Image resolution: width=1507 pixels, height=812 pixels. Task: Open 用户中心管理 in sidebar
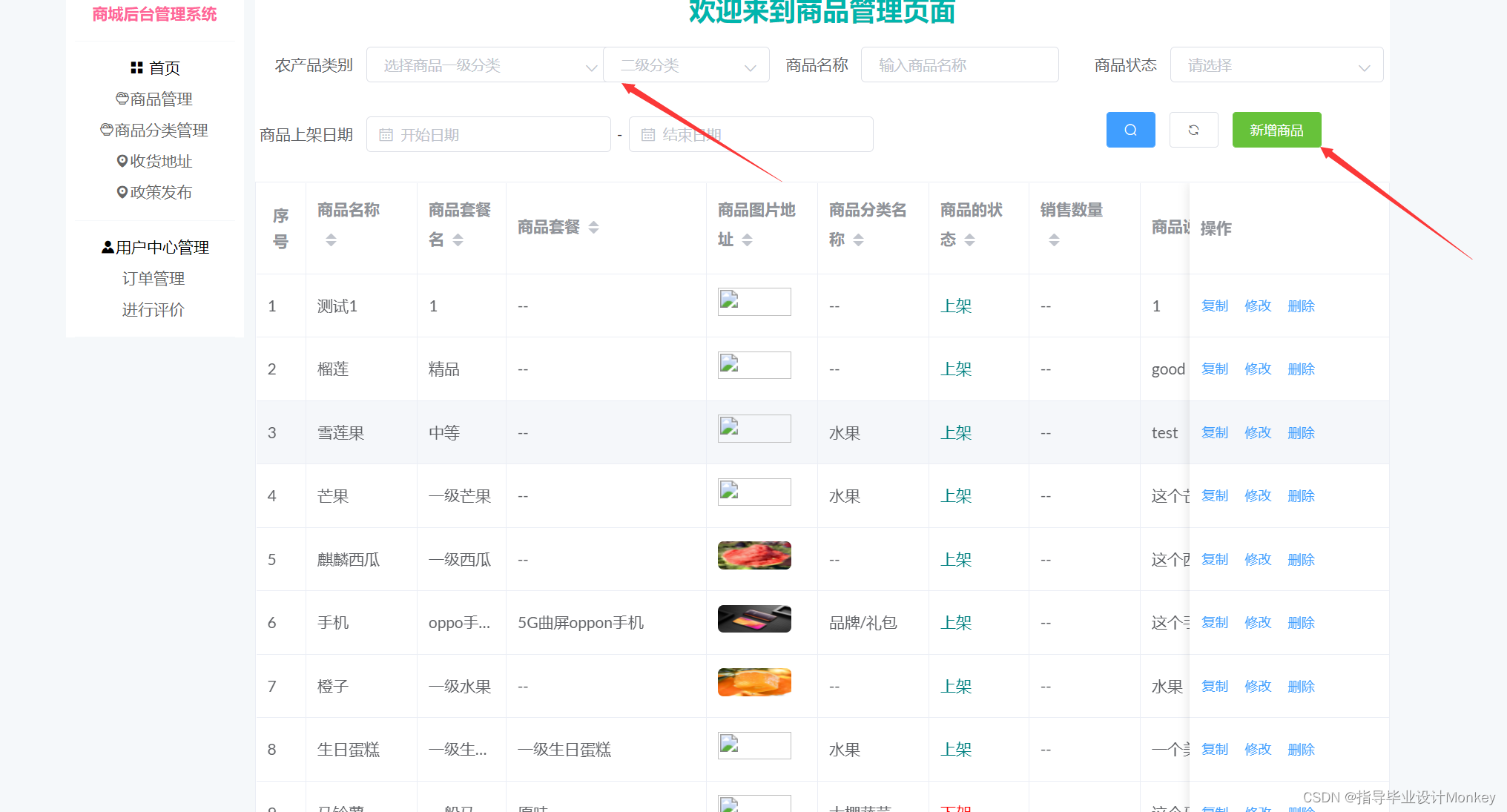[155, 248]
